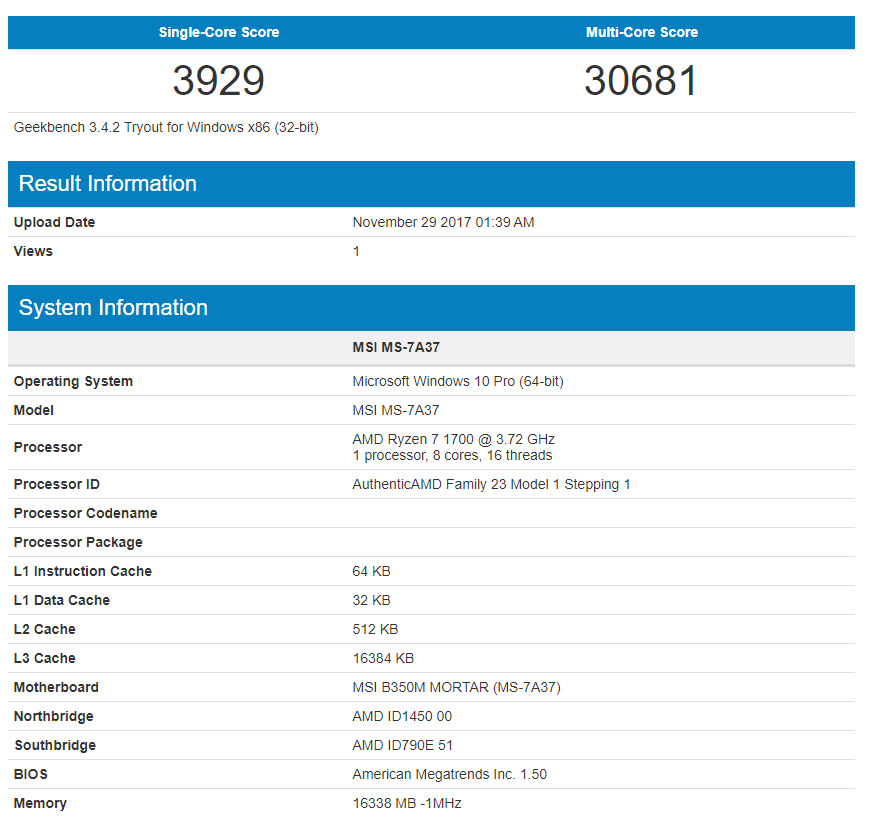Click the L1 Instruction Cache label

pyautogui.click(x=83, y=571)
